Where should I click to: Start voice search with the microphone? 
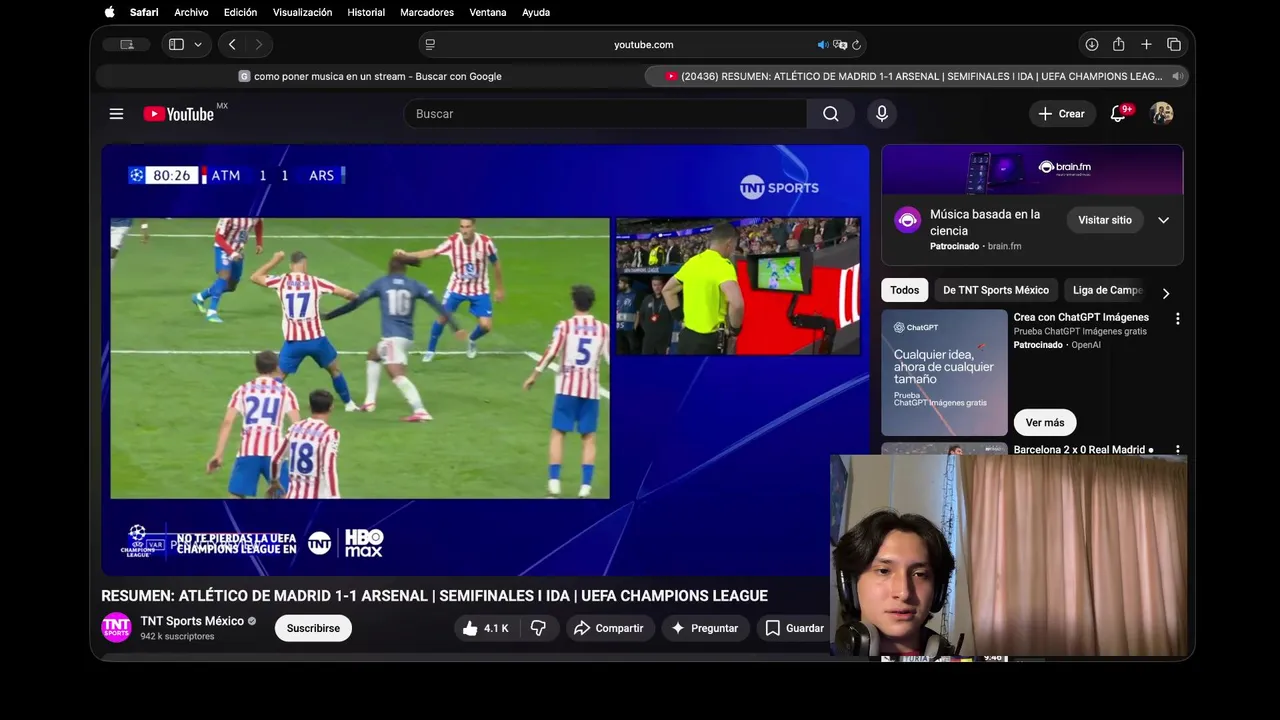[x=881, y=114]
